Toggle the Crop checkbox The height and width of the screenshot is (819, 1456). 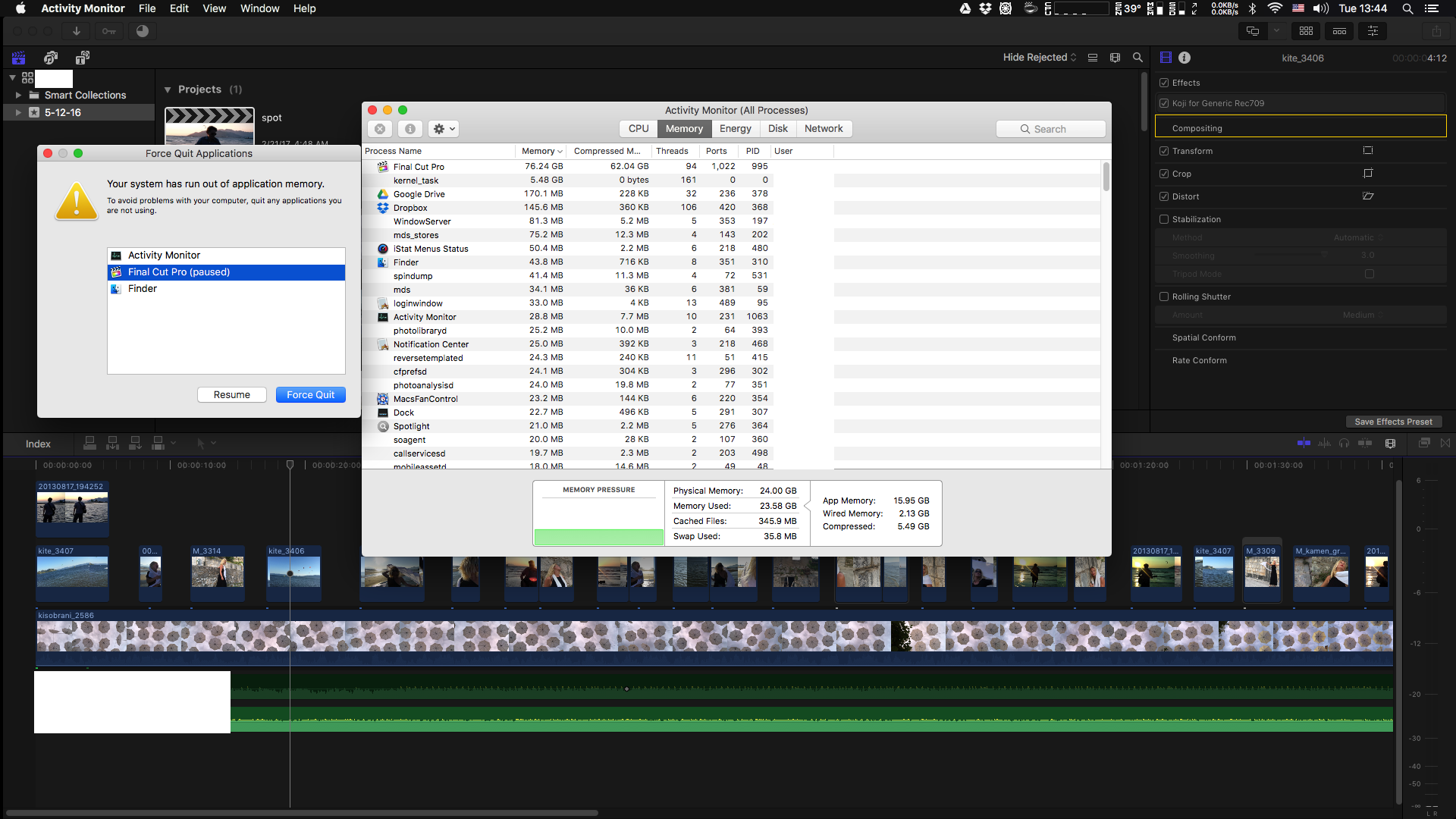pos(1164,174)
